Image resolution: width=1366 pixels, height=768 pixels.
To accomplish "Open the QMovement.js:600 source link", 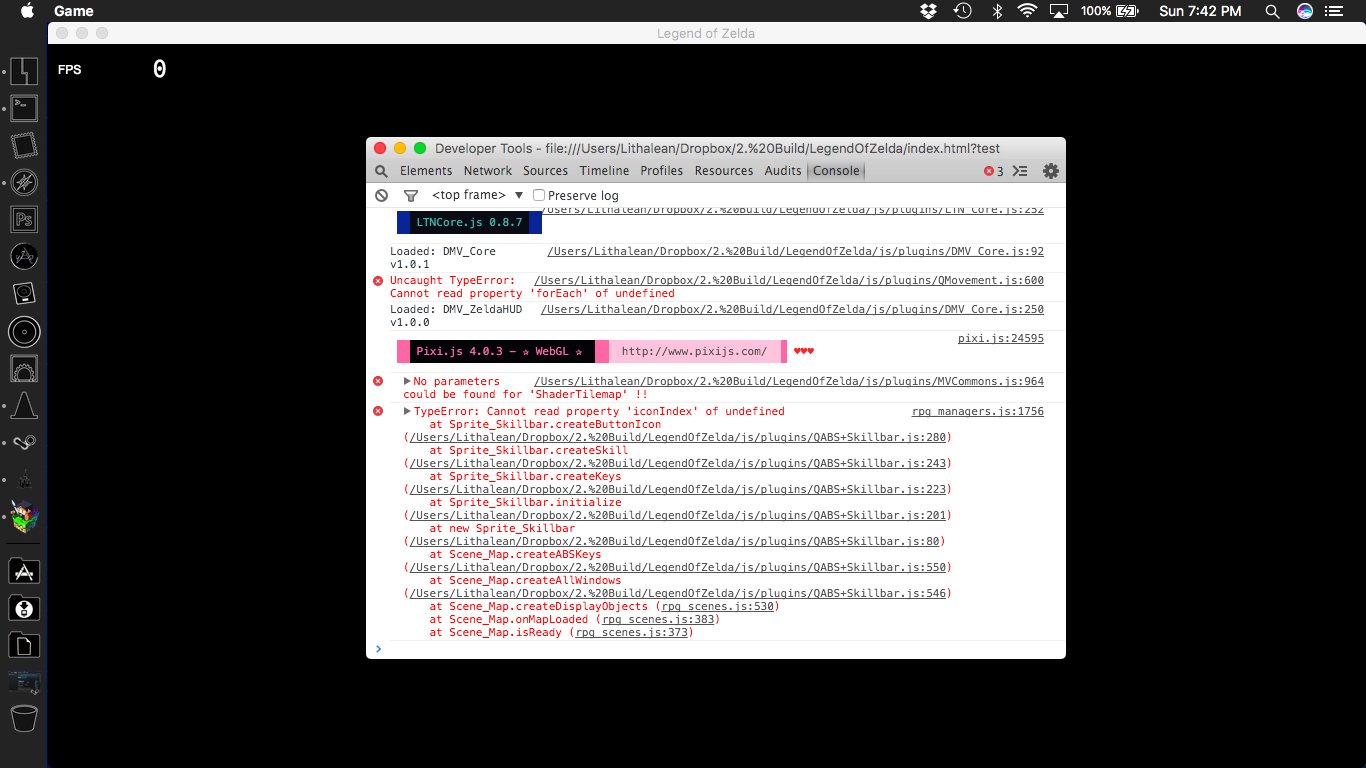I will click(x=789, y=280).
